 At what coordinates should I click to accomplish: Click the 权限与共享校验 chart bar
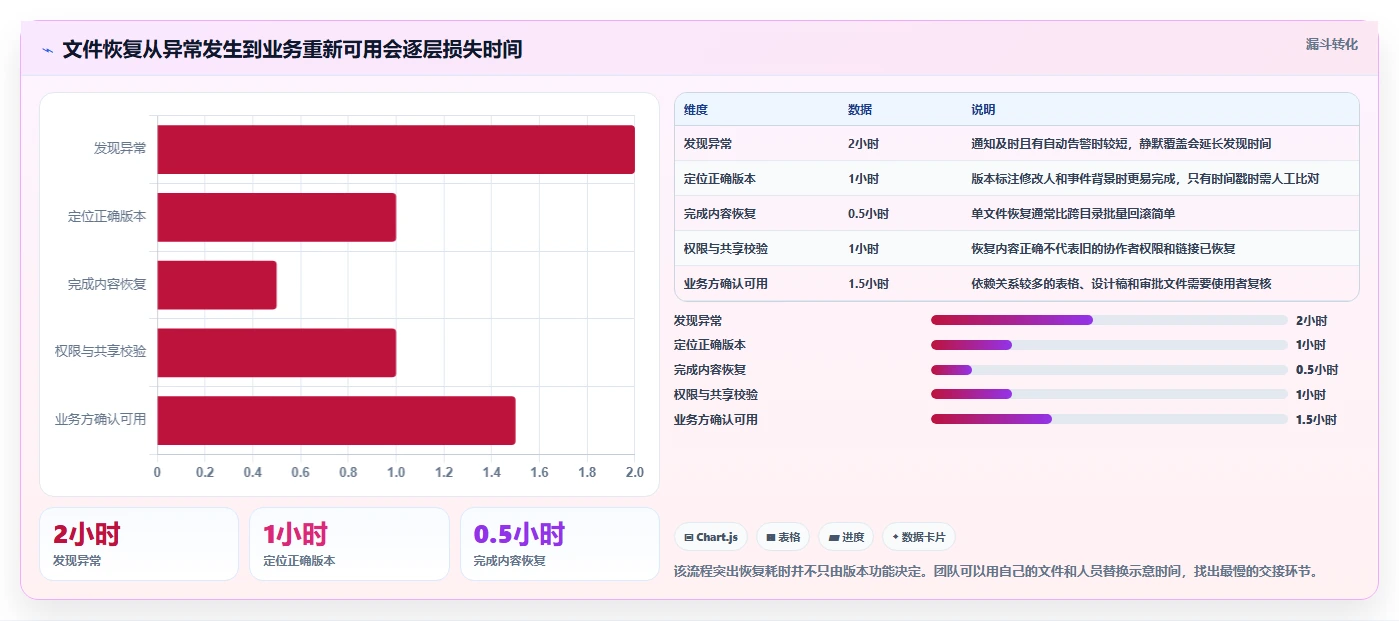[277, 352]
